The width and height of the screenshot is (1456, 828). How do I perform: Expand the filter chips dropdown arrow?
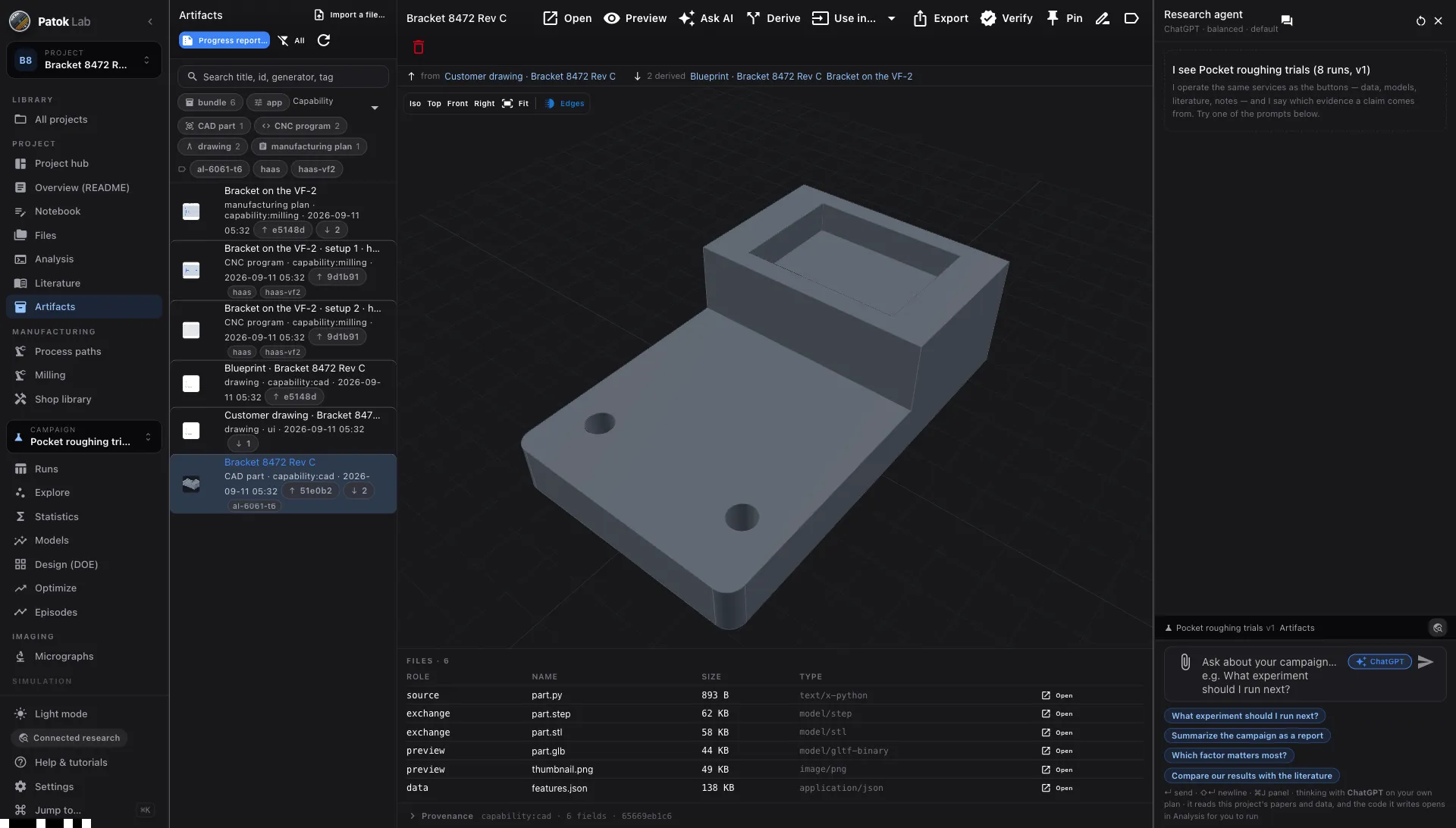[x=375, y=108]
